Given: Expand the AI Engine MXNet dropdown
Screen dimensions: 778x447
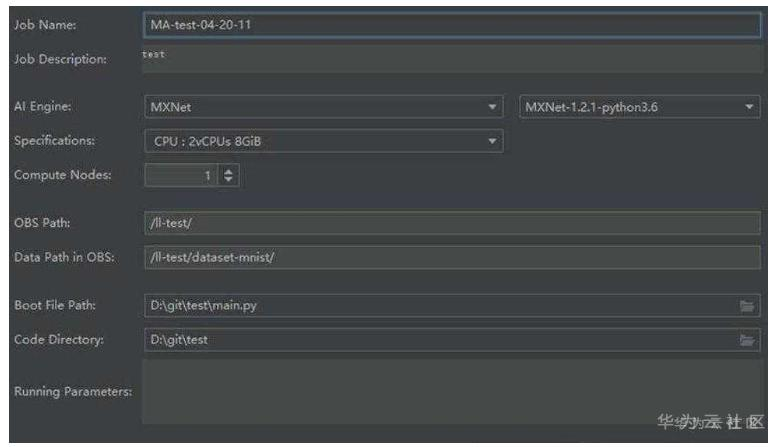Looking at the screenshot, I should (x=324, y=107).
